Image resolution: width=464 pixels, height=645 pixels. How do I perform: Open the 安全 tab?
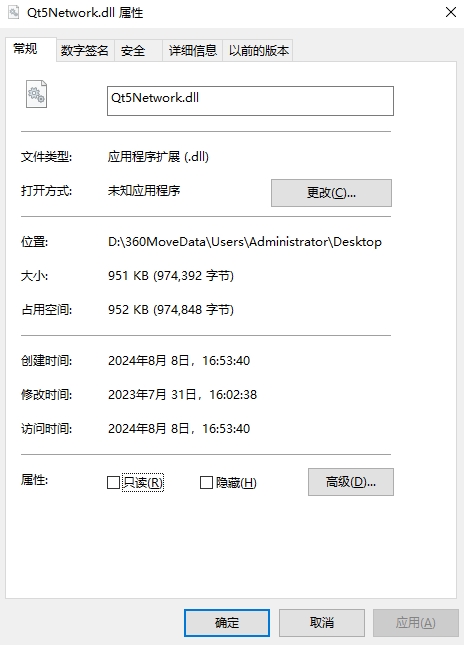pyautogui.click(x=138, y=51)
